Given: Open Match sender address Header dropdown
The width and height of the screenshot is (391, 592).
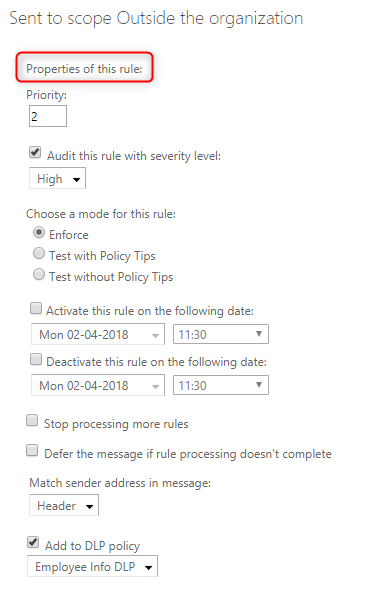Looking at the screenshot, I should pos(64,505).
